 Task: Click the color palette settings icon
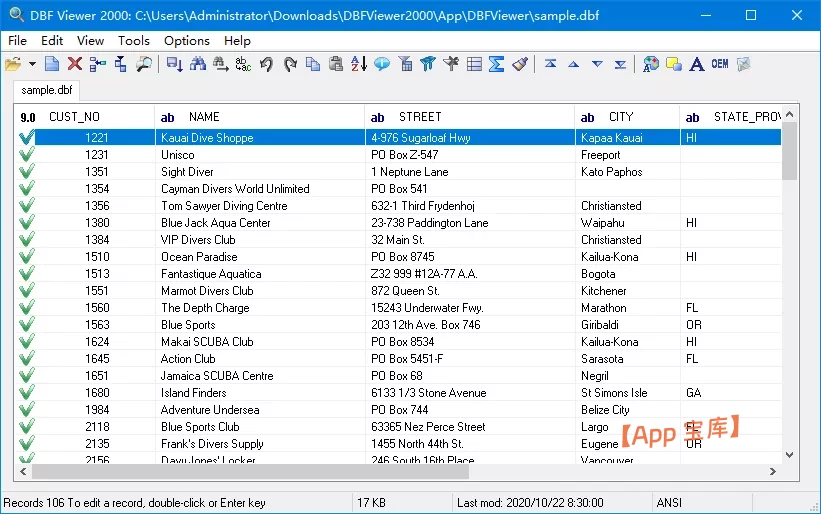click(651, 64)
